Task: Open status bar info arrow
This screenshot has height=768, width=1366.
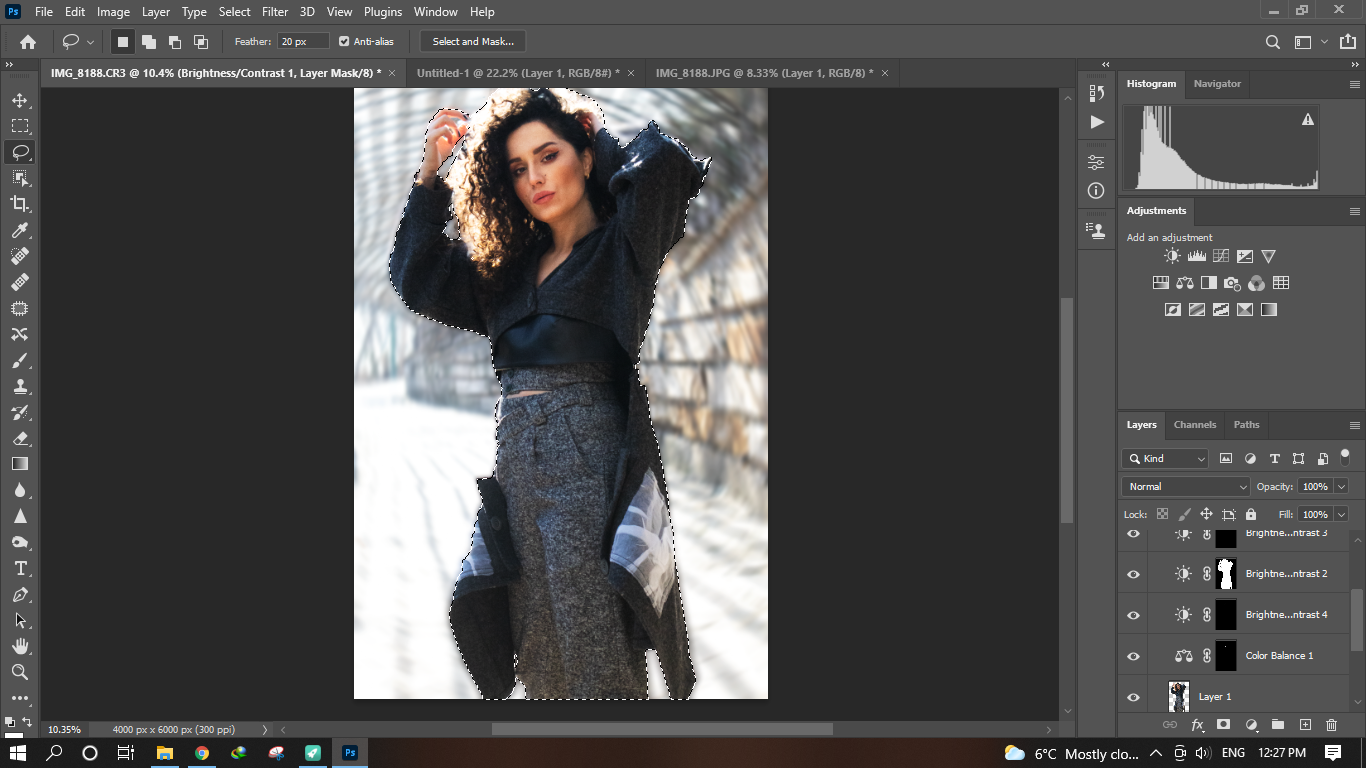Action: 264,730
